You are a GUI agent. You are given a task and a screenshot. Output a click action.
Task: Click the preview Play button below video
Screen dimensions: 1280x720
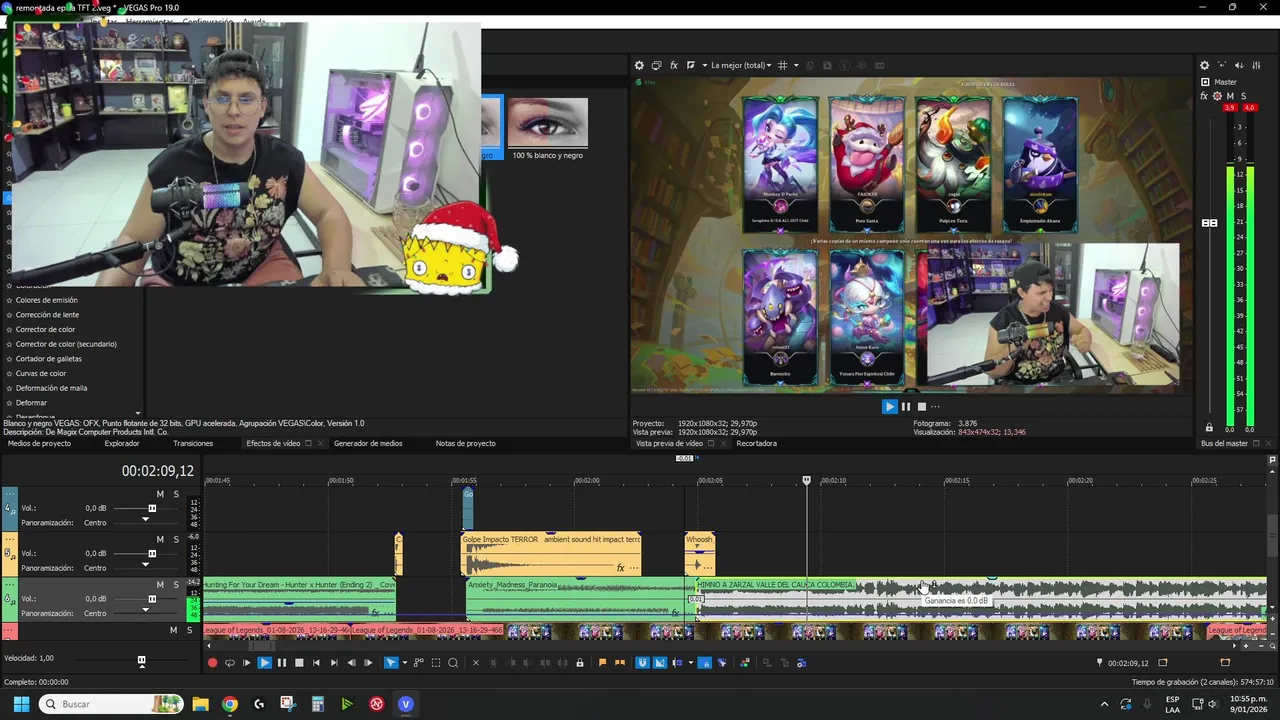tap(889, 406)
